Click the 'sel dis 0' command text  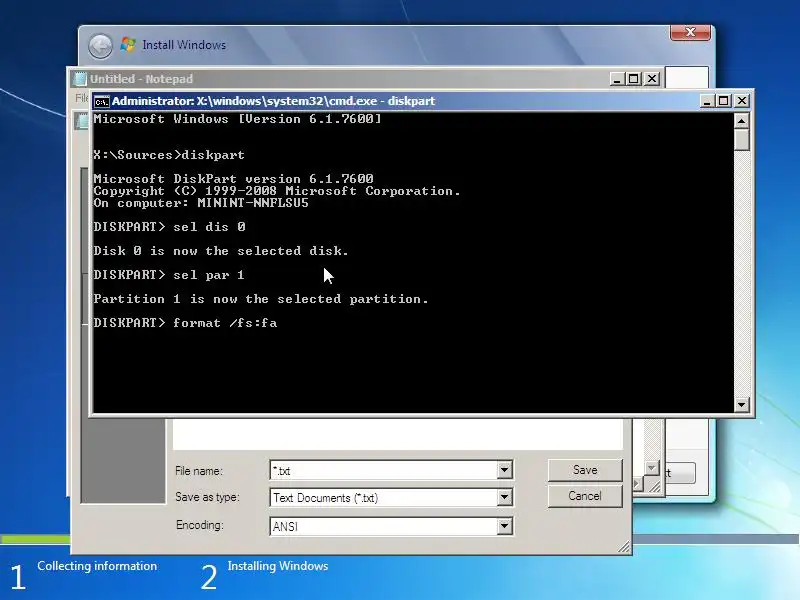[x=209, y=227]
